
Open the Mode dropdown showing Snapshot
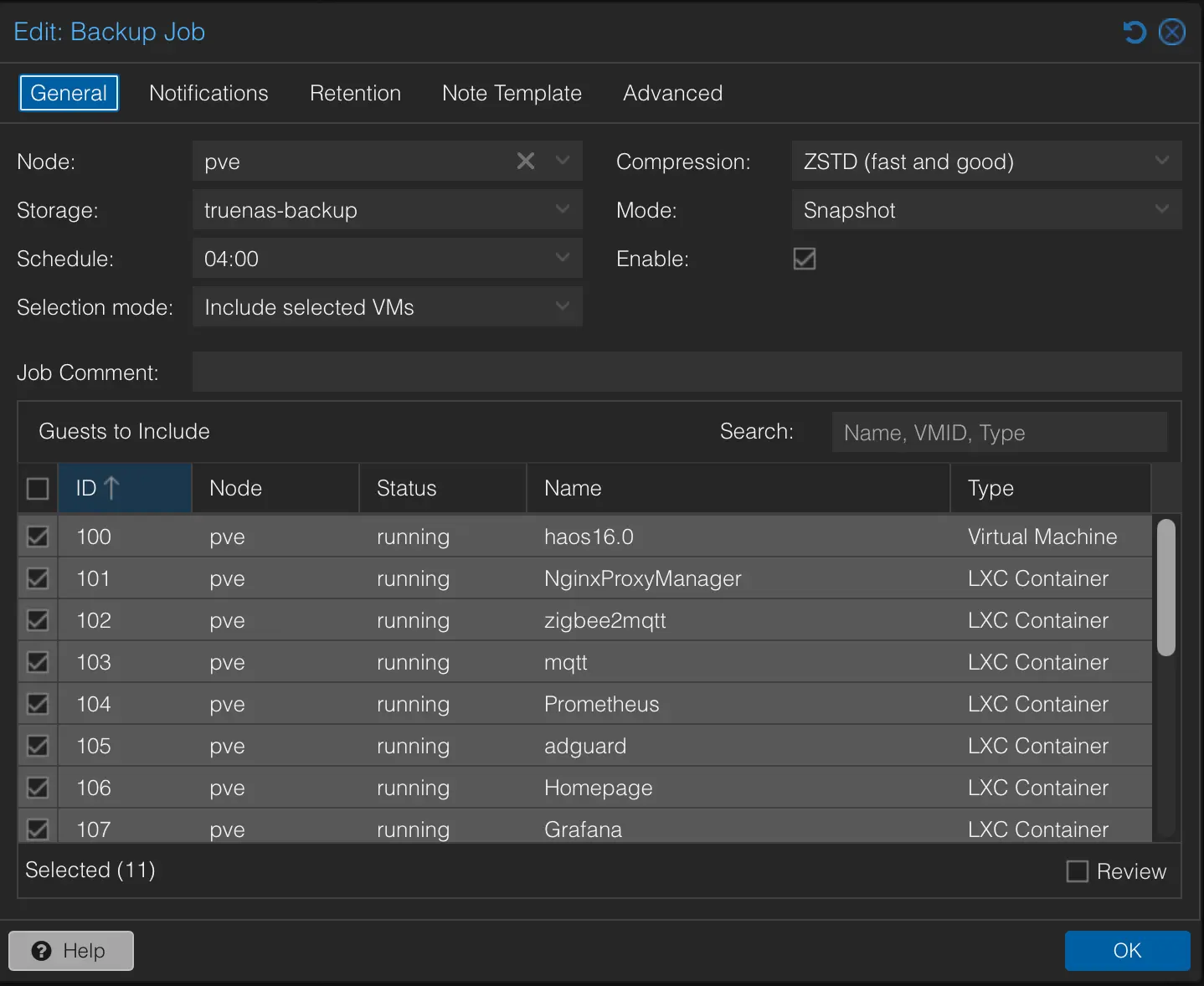coord(986,209)
